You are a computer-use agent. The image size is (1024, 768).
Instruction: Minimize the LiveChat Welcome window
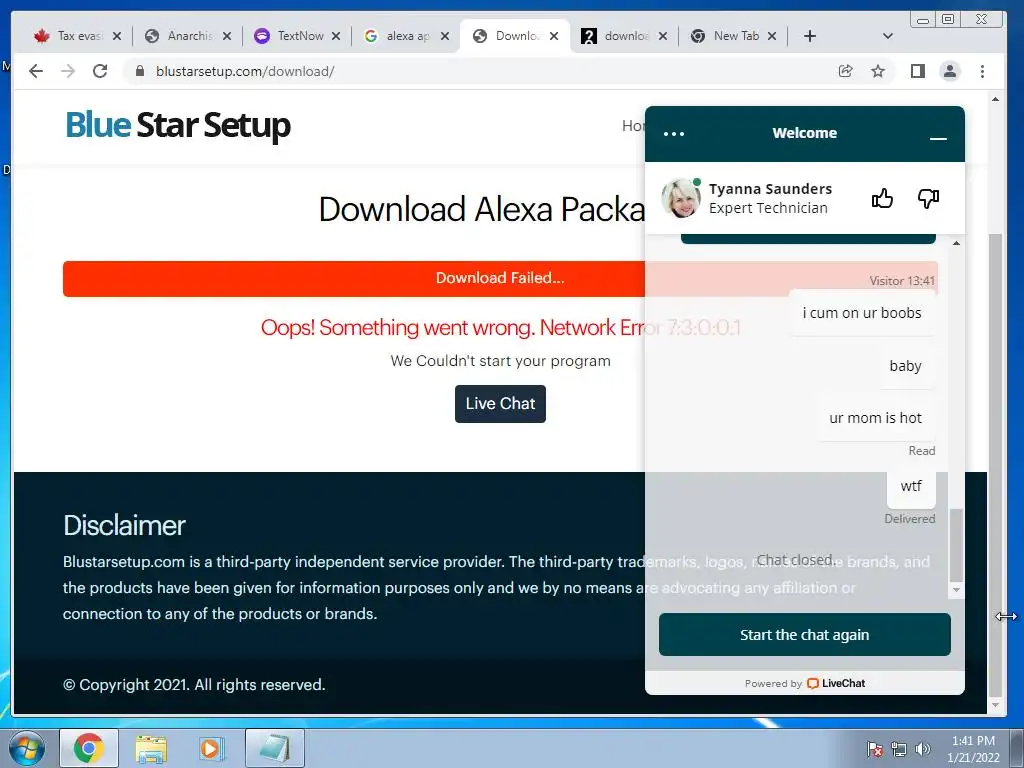pos(938,137)
